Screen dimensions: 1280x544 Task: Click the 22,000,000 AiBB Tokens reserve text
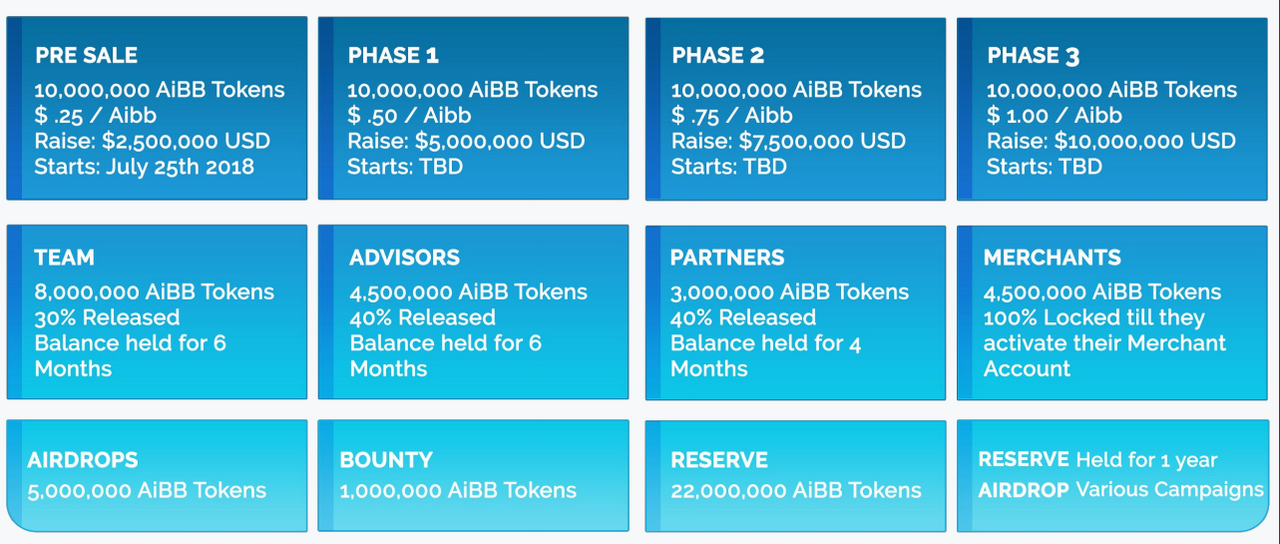coord(796,491)
